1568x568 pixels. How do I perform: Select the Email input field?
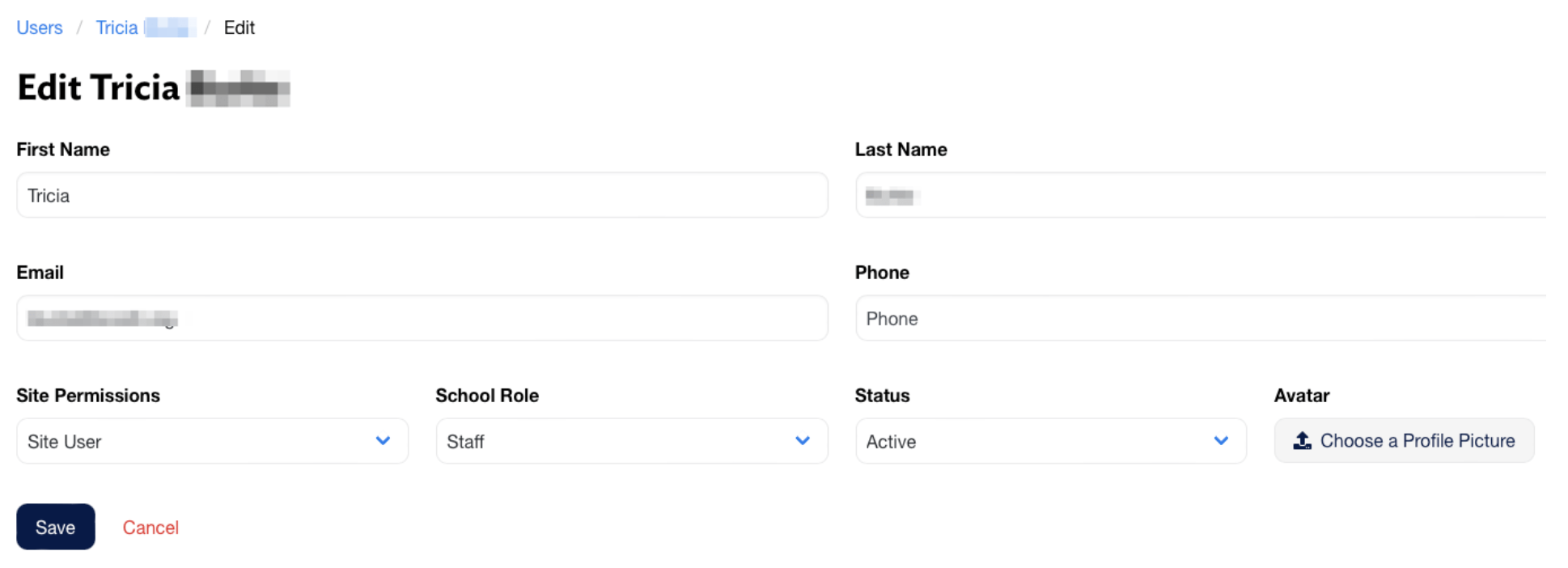tap(422, 318)
